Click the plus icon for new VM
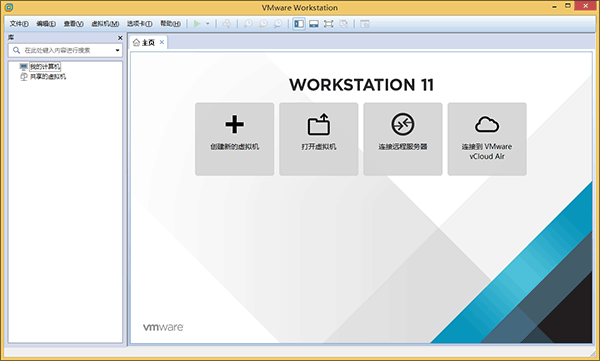Viewport: 600px width, 361px height. (235, 124)
